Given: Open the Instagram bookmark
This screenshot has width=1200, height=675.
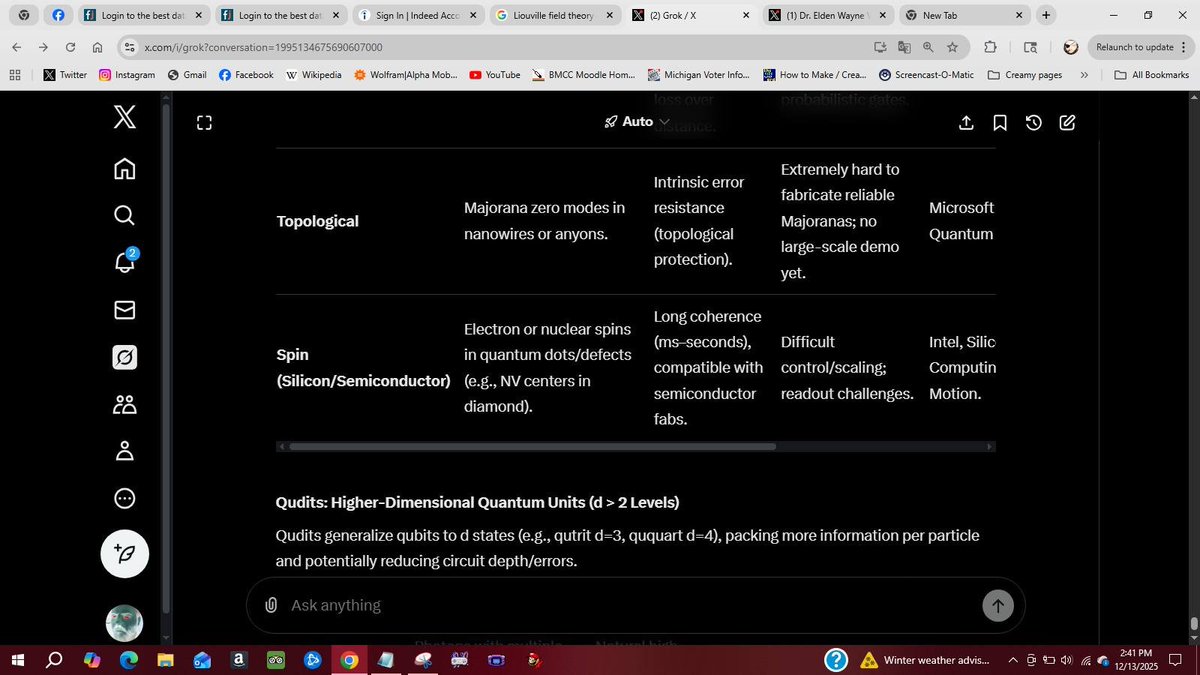Looking at the screenshot, I should [127, 75].
